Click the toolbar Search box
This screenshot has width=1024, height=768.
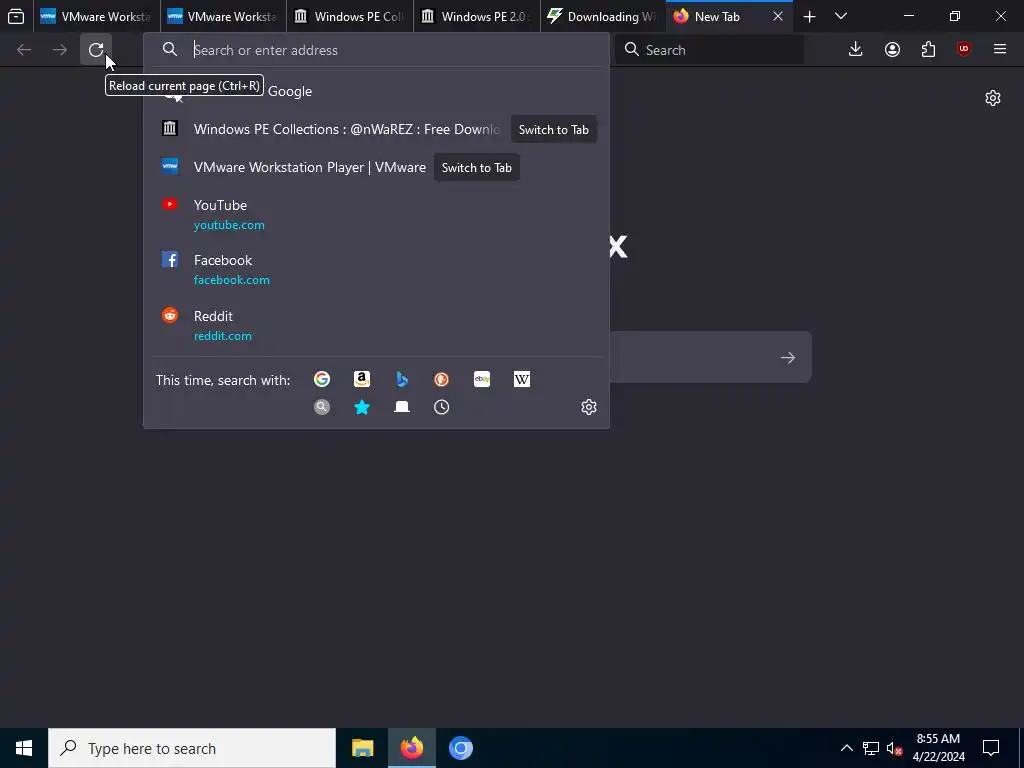pos(709,50)
